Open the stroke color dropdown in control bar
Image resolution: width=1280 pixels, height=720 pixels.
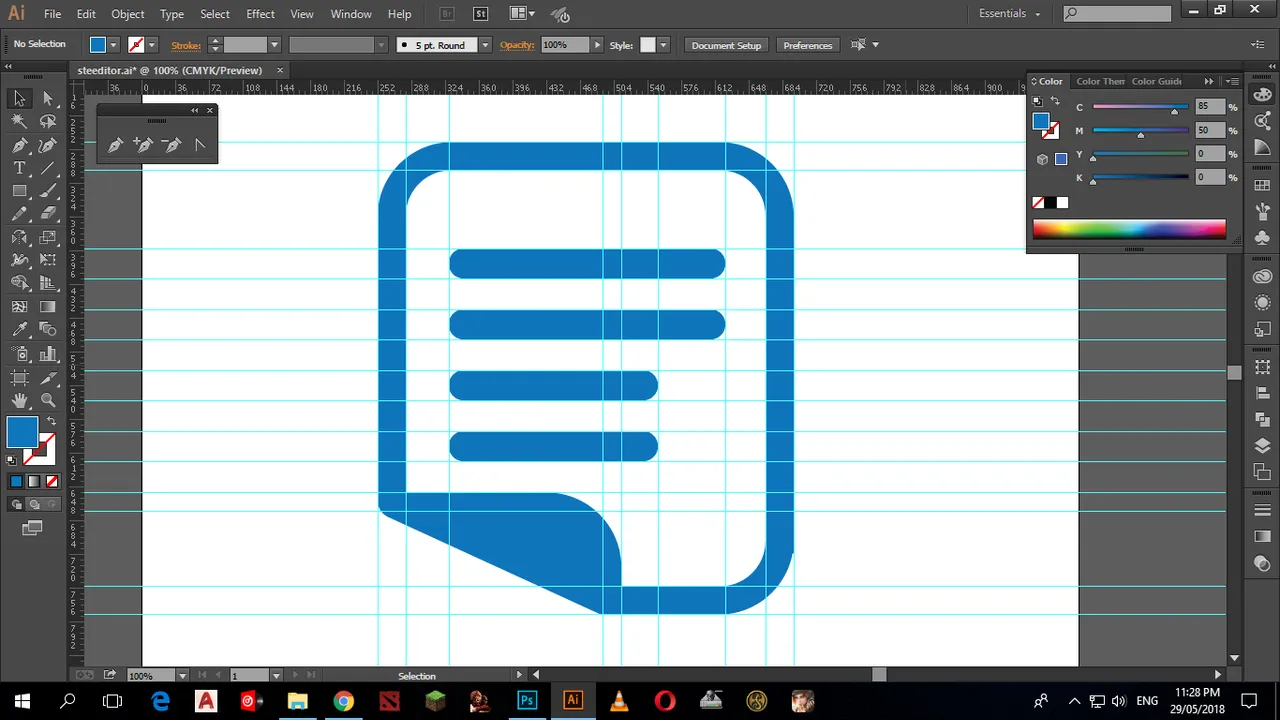[x=151, y=45]
